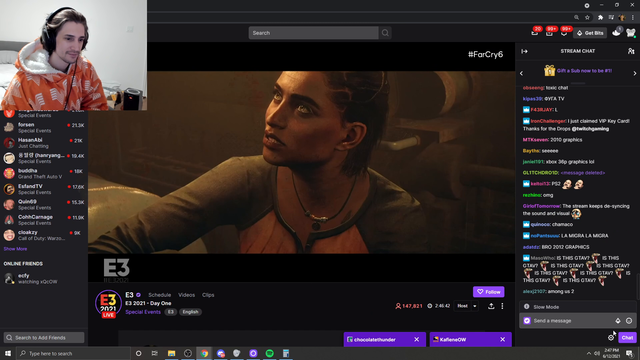Open File Explorer from the taskbar
The image size is (640, 360).
[171, 353]
